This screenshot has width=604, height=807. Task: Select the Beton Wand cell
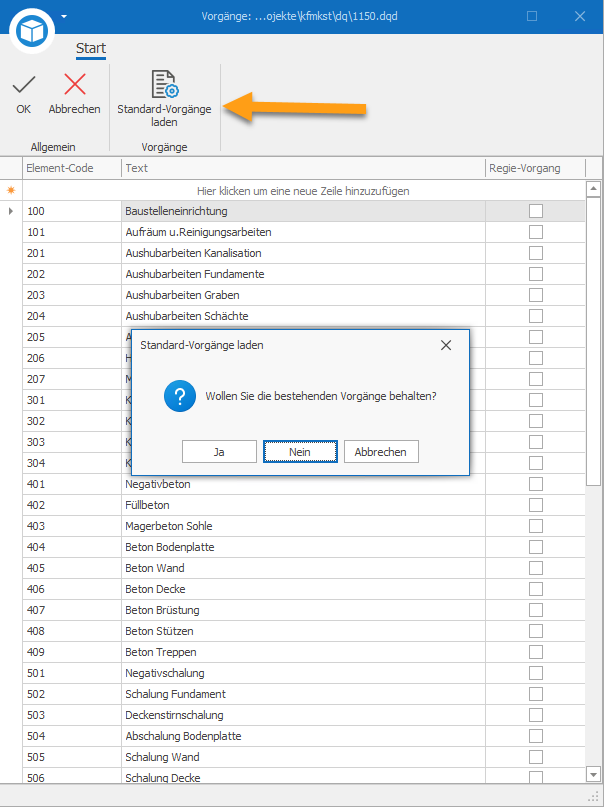click(303, 568)
